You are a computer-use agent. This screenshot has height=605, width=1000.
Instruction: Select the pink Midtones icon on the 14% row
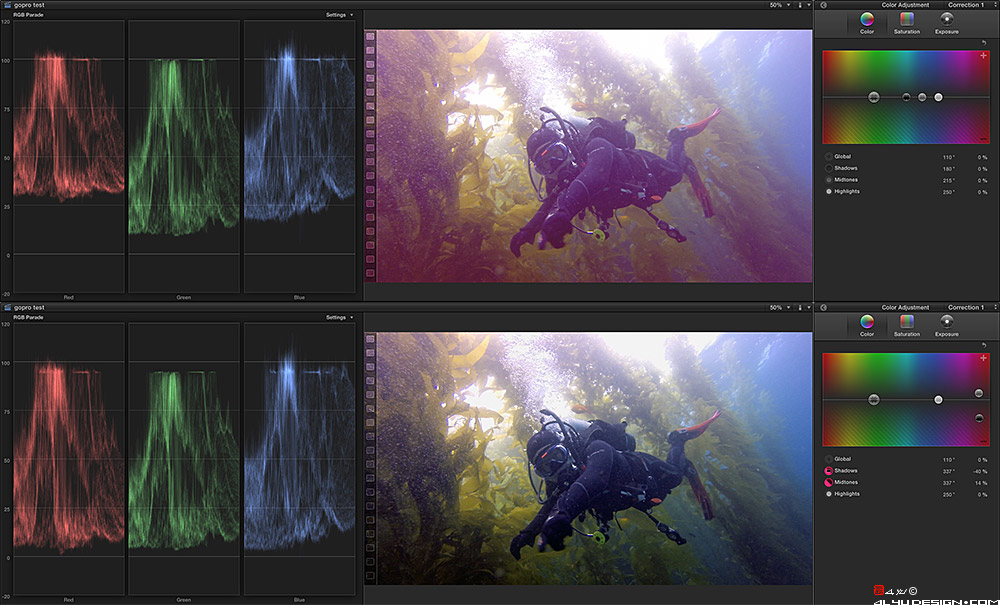pyautogui.click(x=828, y=483)
